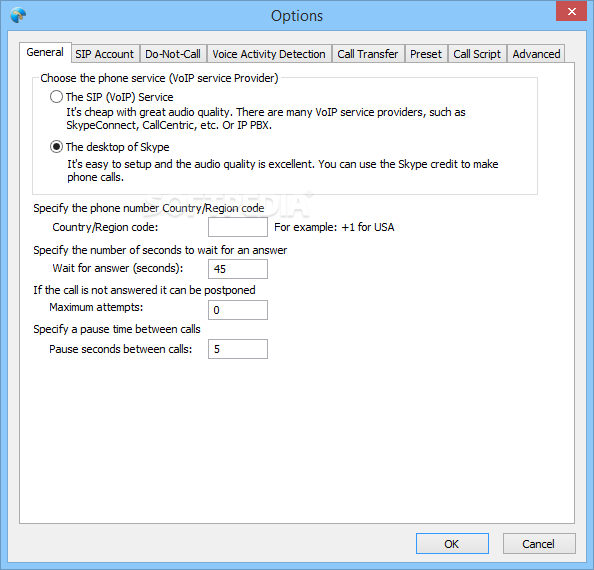
Task: Open the Preset tab
Action: pyautogui.click(x=426, y=54)
